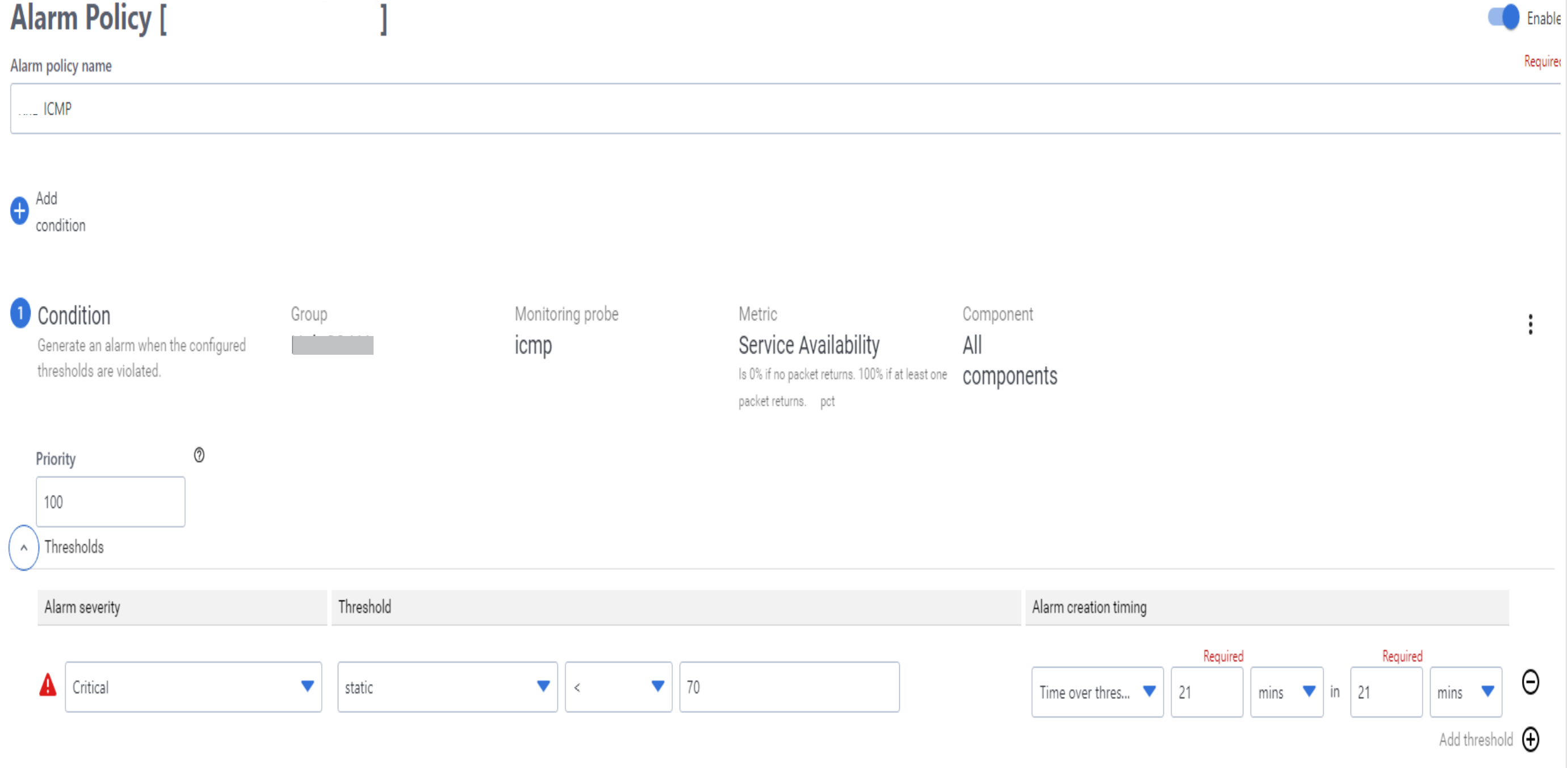Click the blue condition number 1 badge

[x=20, y=313]
